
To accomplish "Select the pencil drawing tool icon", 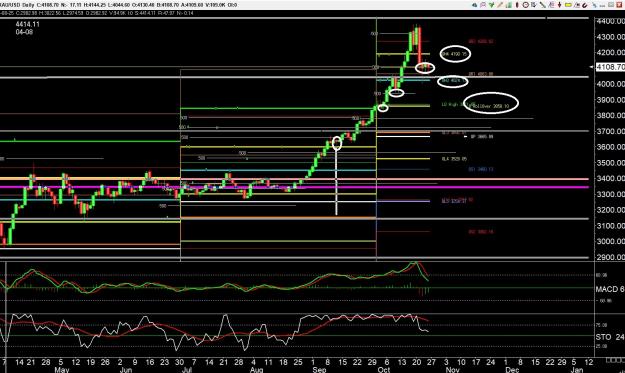I will click(500, 5).
